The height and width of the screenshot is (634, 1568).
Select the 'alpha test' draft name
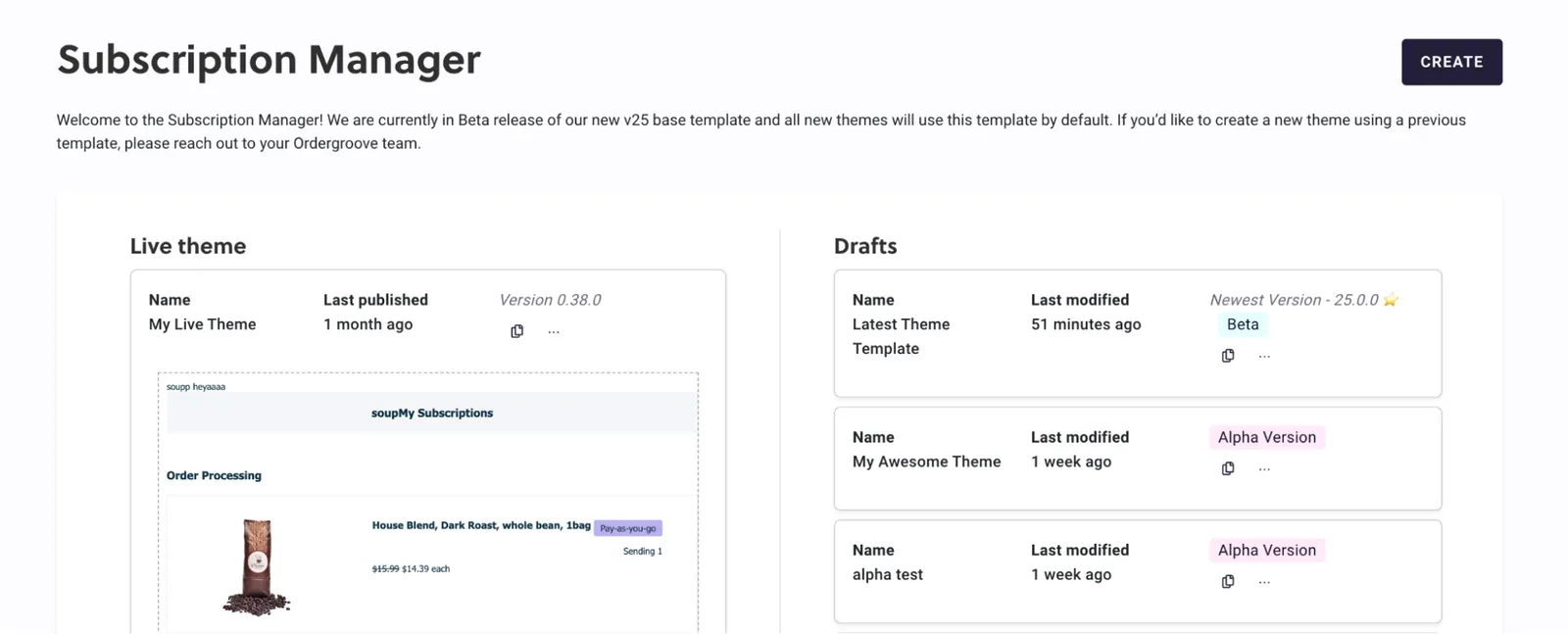(x=888, y=574)
